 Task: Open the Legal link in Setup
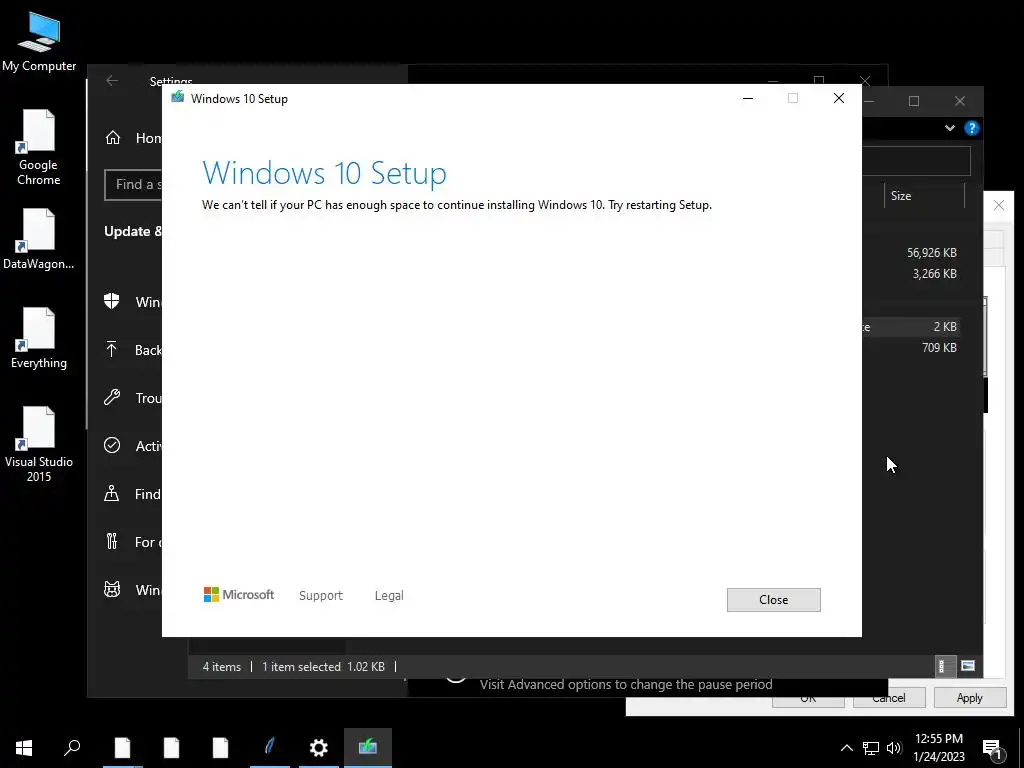pos(389,596)
